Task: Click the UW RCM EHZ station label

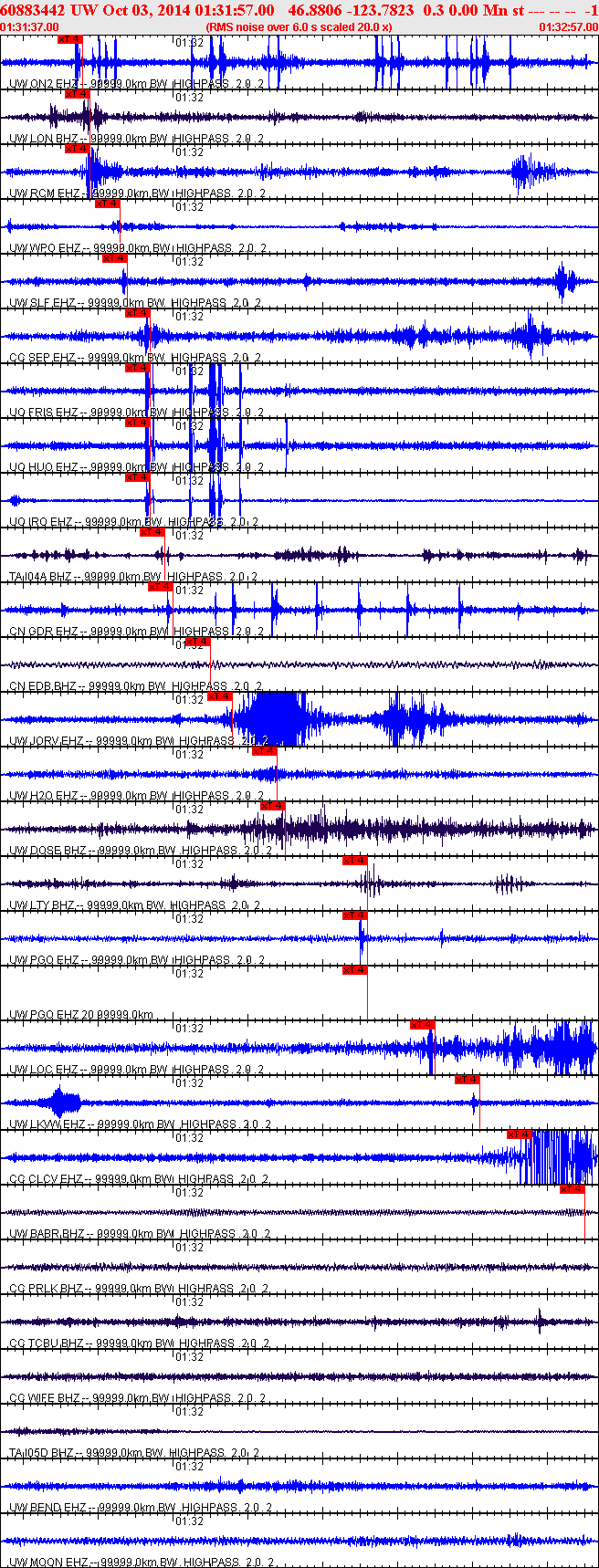Action: click(137, 193)
